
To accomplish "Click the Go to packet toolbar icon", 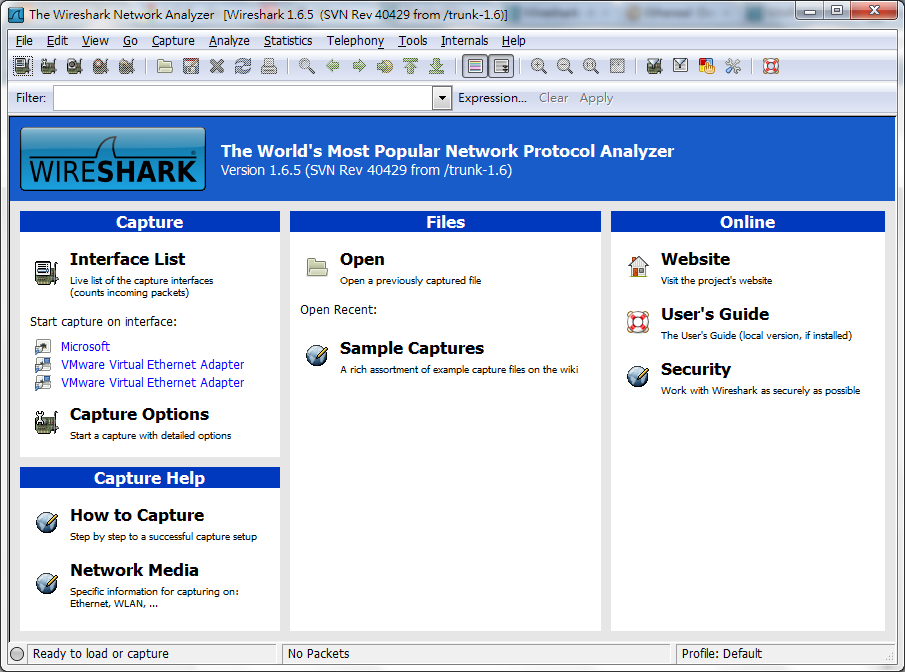I will [x=385, y=66].
